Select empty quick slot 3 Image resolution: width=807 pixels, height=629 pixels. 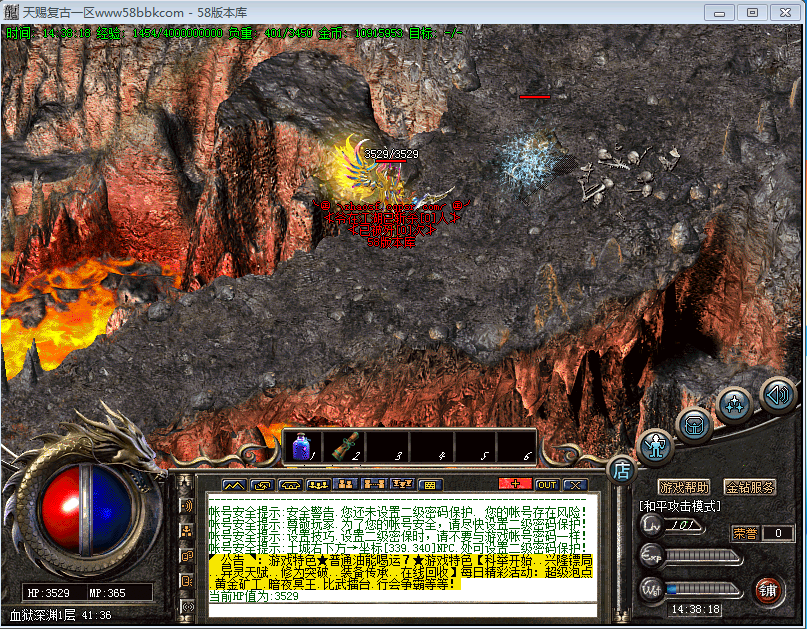[388, 446]
